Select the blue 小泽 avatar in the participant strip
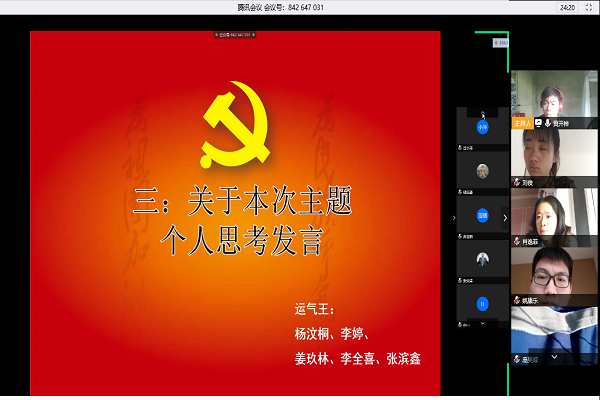The image size is (600, 400). (x=482, y=127)
